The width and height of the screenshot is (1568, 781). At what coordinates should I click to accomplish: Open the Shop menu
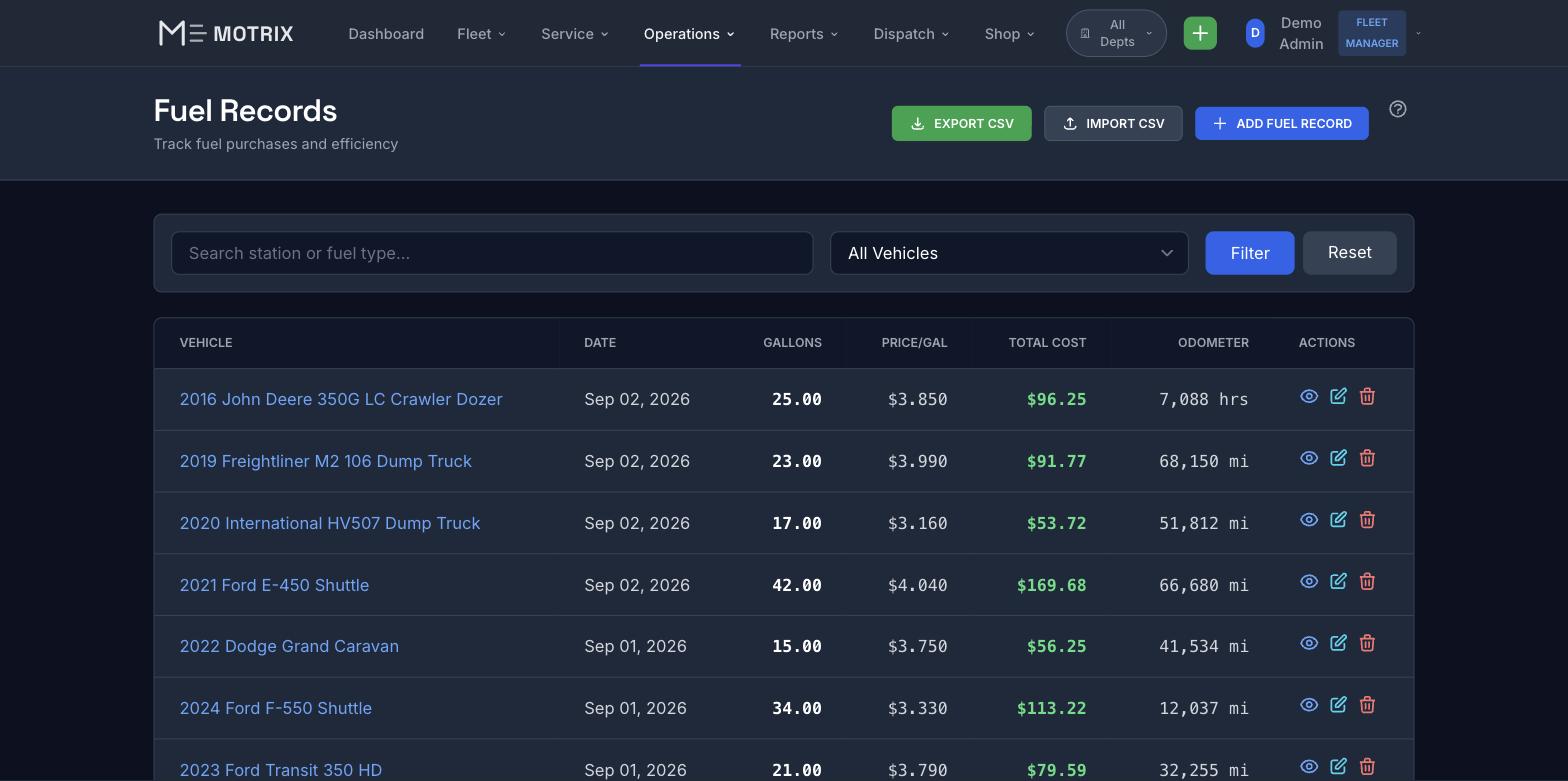[1009, 34]
